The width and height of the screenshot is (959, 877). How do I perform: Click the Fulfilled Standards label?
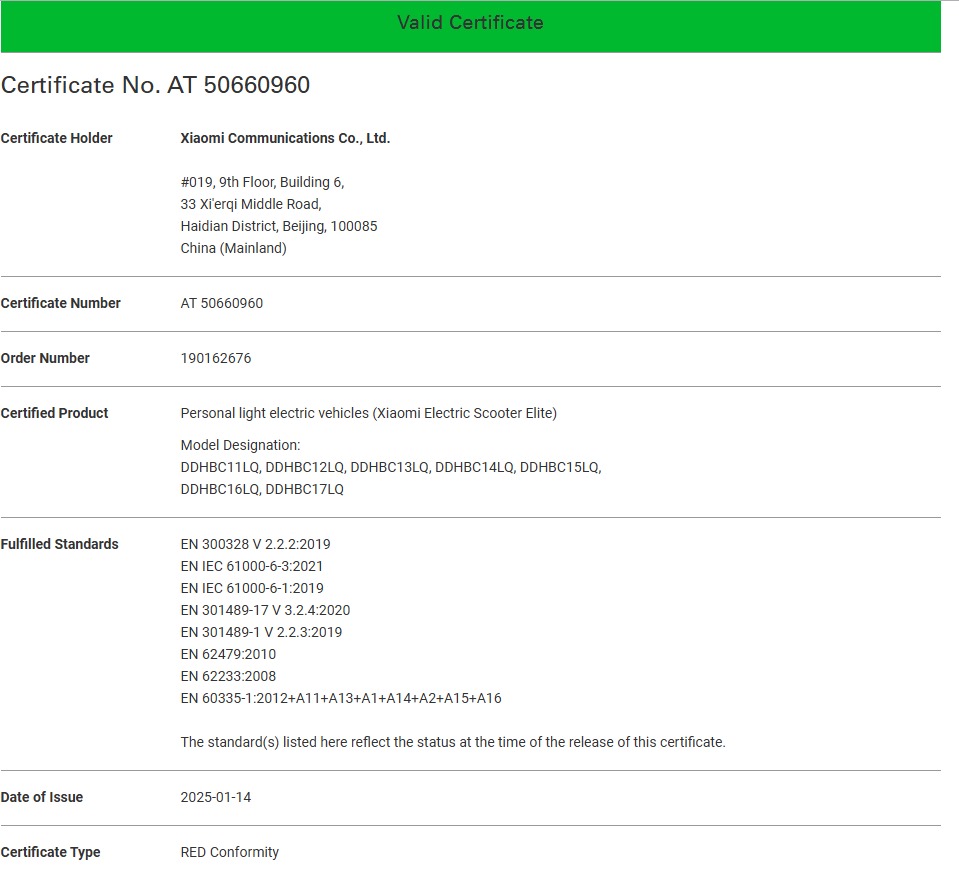click(x=59, y=544)
